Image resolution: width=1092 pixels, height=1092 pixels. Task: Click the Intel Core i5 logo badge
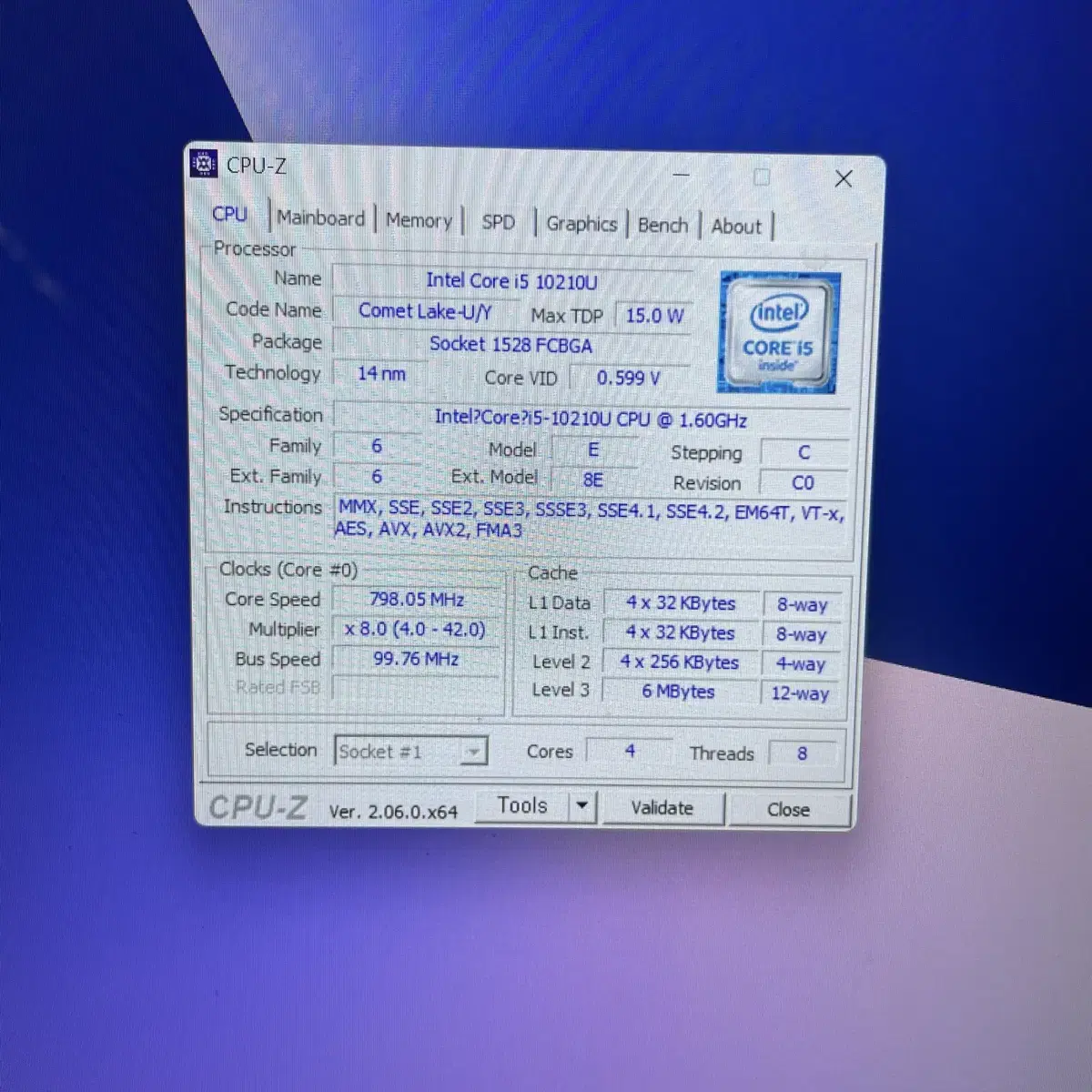point(778,333)
